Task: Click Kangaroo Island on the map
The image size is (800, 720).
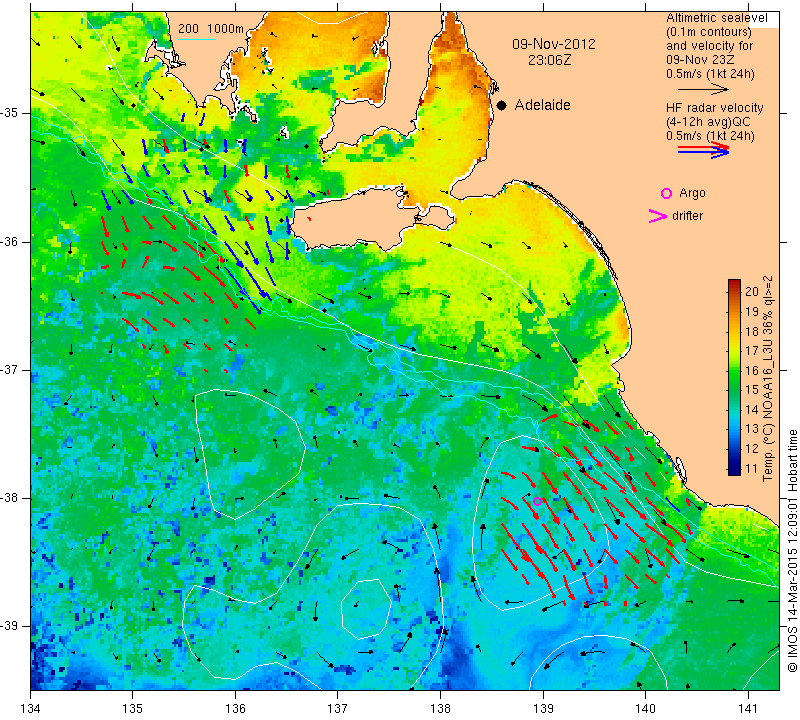Action: [357, 220]
